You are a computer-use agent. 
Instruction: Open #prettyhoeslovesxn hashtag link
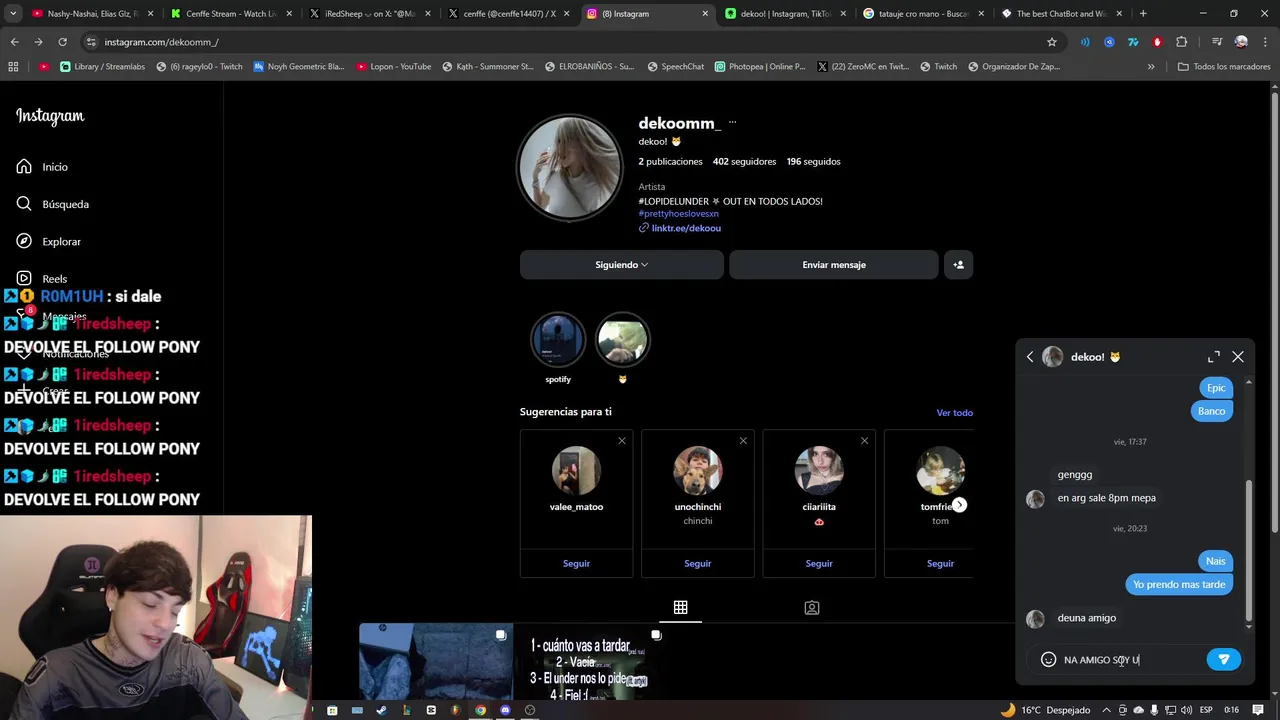pyautogui.click(x=678, y=214)
